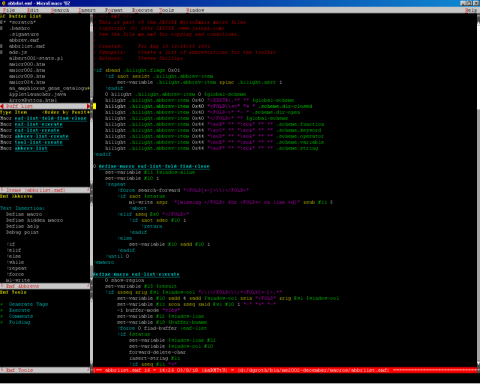Open the Window menu
Screen dimensions: 480x384
click(195, 10)
